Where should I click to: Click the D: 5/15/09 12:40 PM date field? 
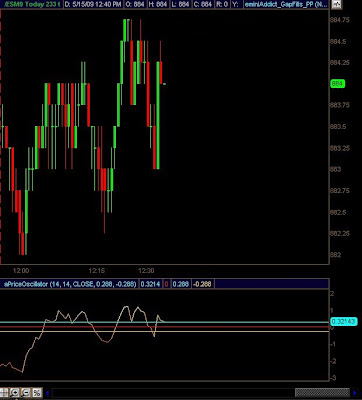coord(93,5)
